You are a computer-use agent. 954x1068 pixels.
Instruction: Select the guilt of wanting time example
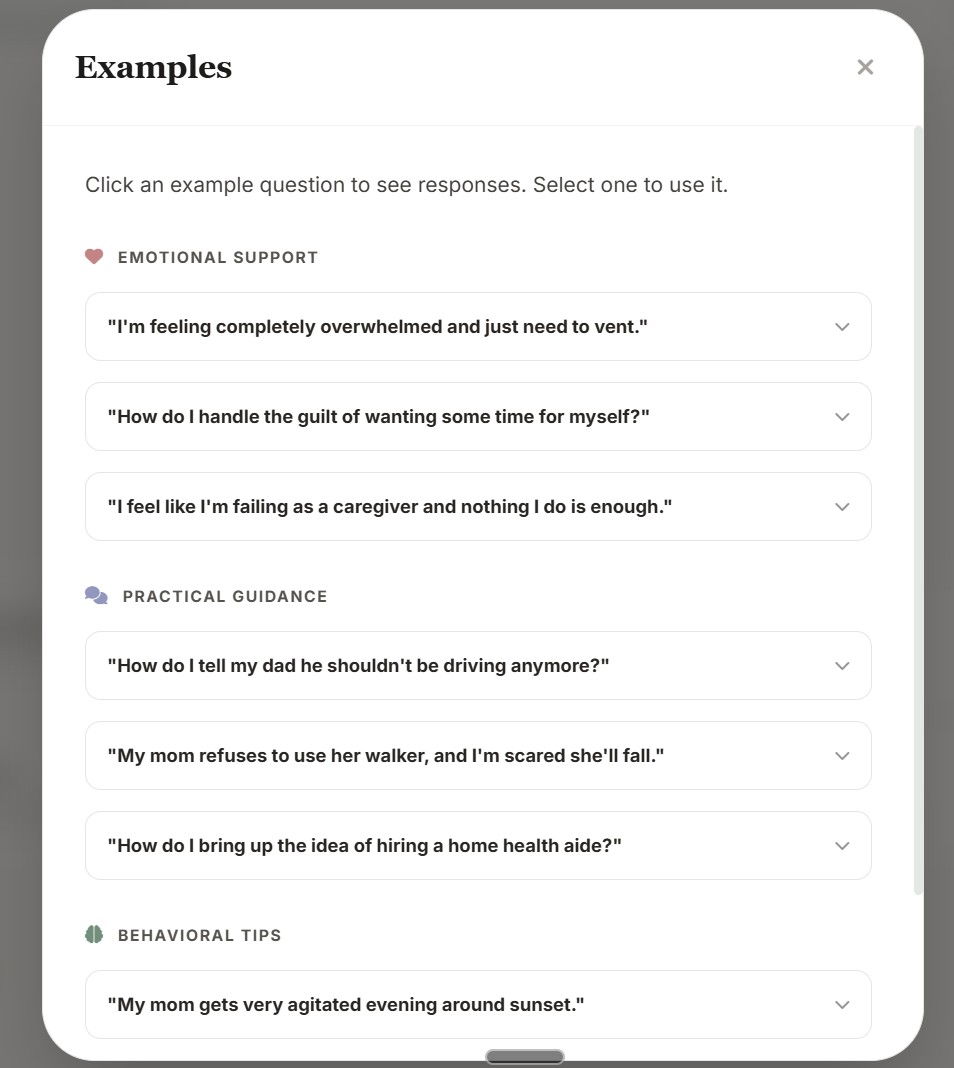(400, 416)
